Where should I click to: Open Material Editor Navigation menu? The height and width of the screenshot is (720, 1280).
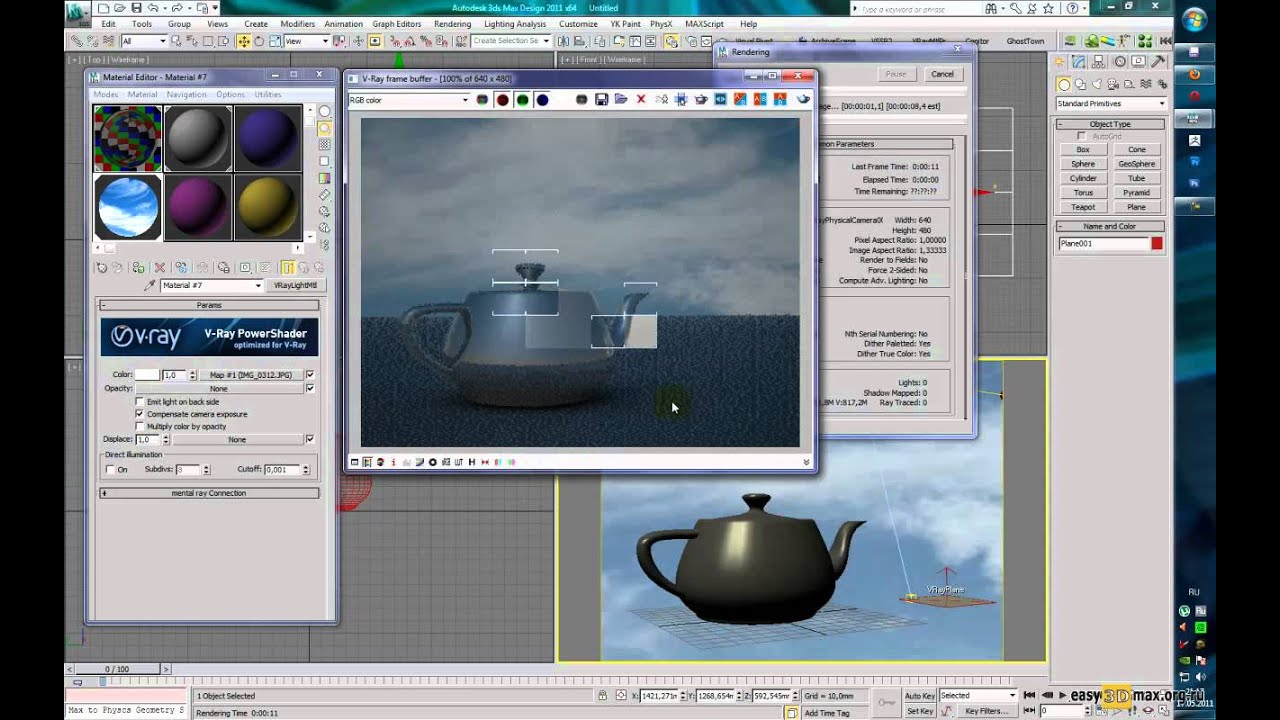186,95
